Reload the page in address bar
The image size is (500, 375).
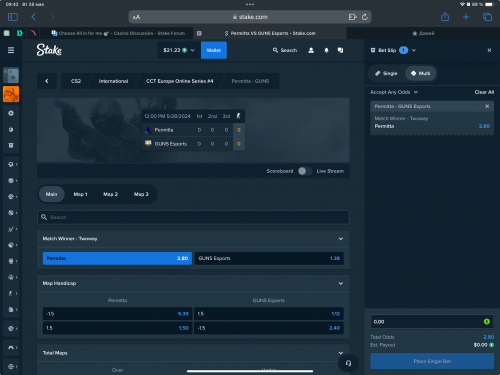tap(365, 17)
